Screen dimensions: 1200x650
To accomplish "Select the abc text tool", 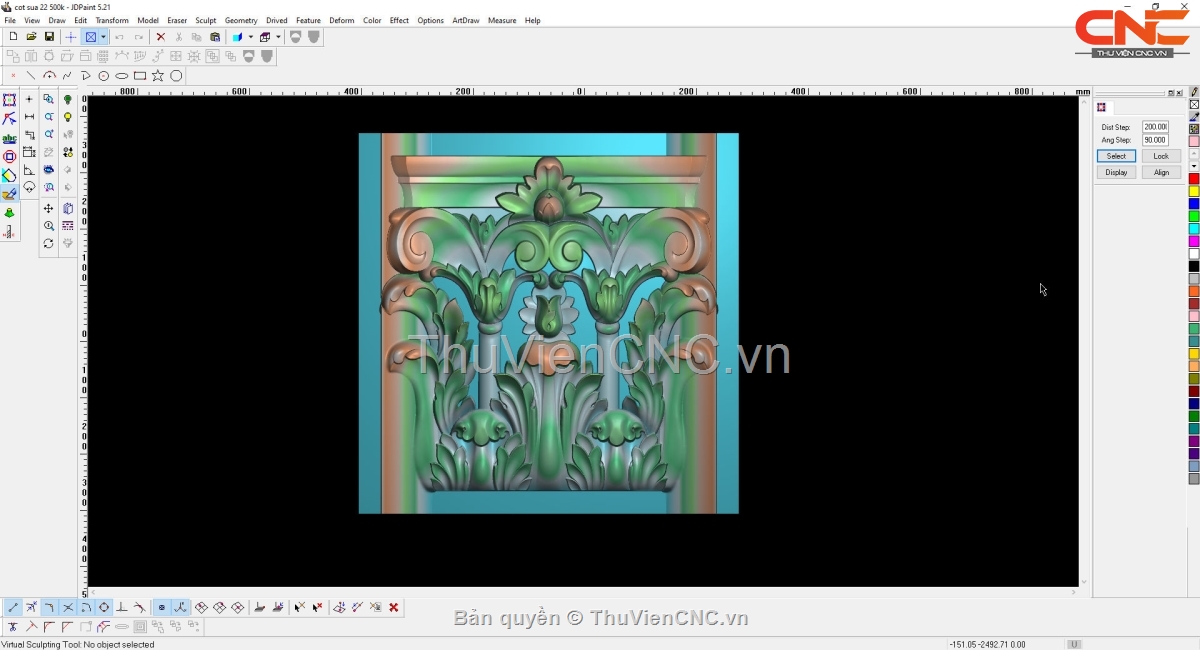I will (x=10, y=138).
